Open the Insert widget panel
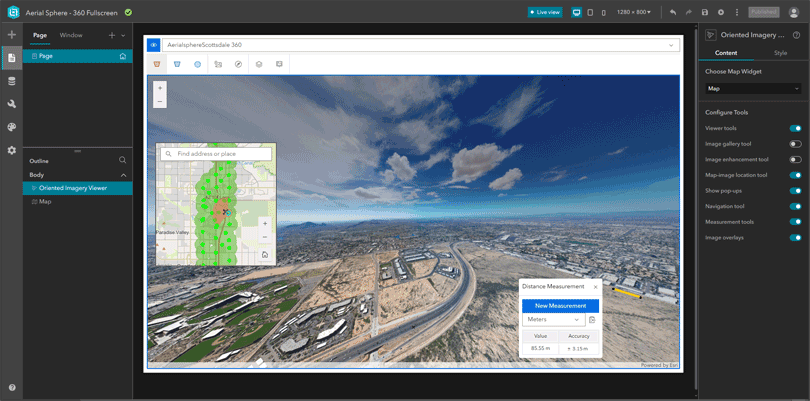This screenshot has height=401, width=810. point(11,35)
